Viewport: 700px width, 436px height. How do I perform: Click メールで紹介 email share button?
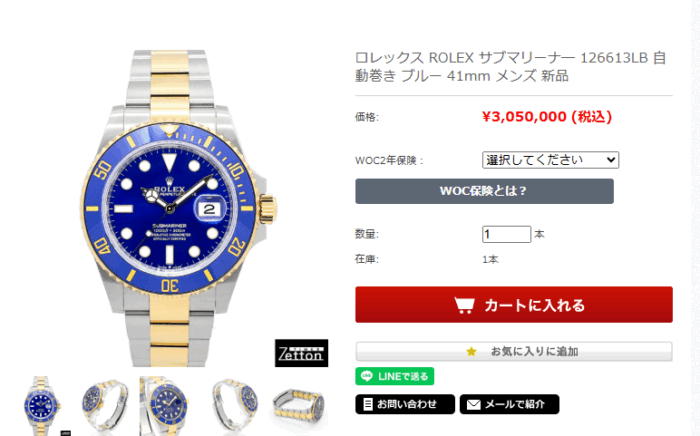[x=509, y=404]
